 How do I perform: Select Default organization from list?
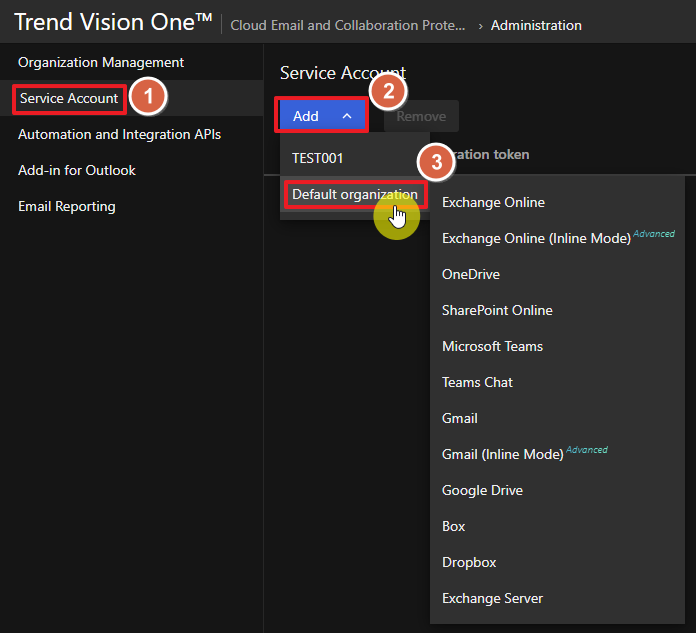pos(354,194)
